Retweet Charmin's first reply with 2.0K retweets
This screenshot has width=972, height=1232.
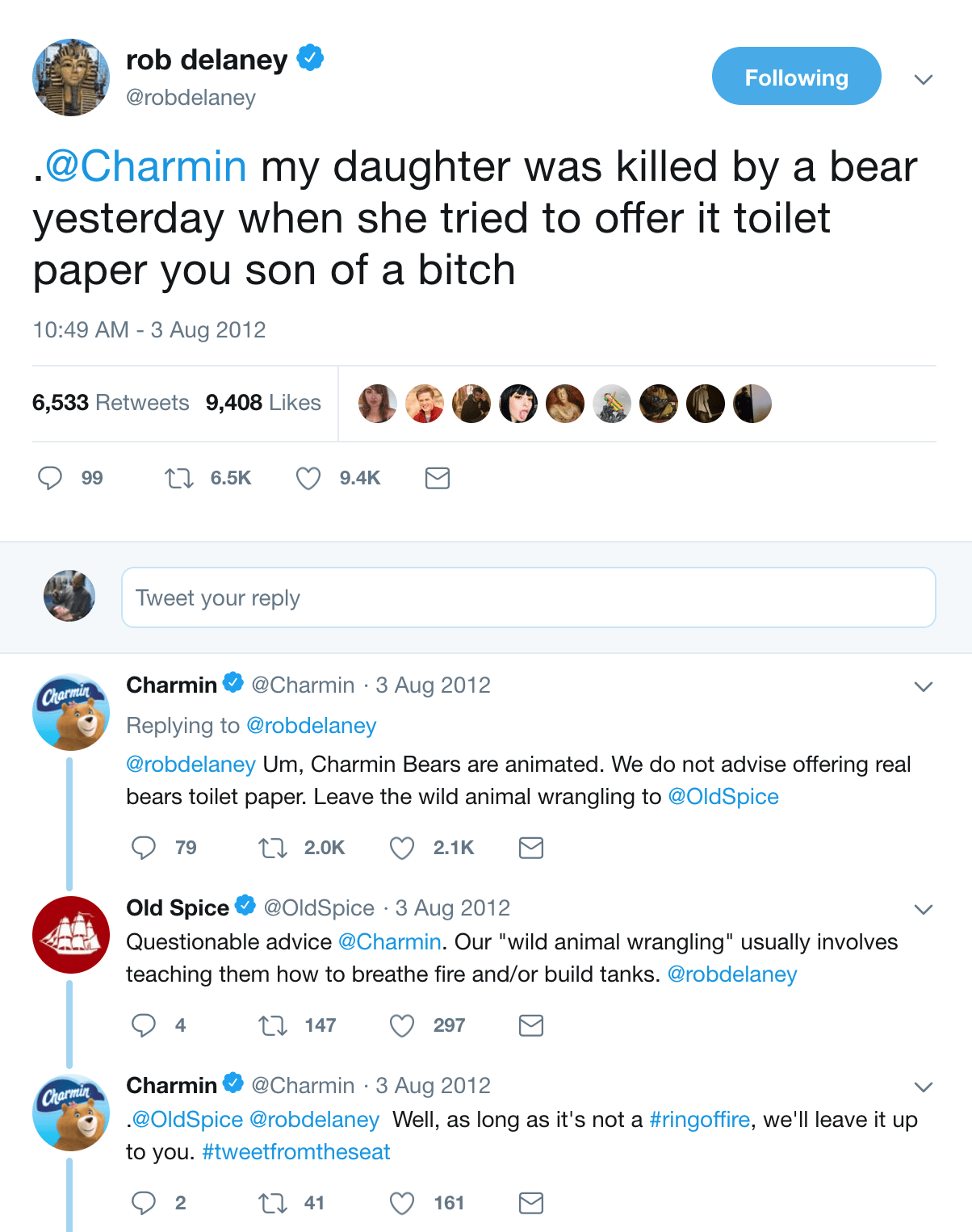click(273, 848)
